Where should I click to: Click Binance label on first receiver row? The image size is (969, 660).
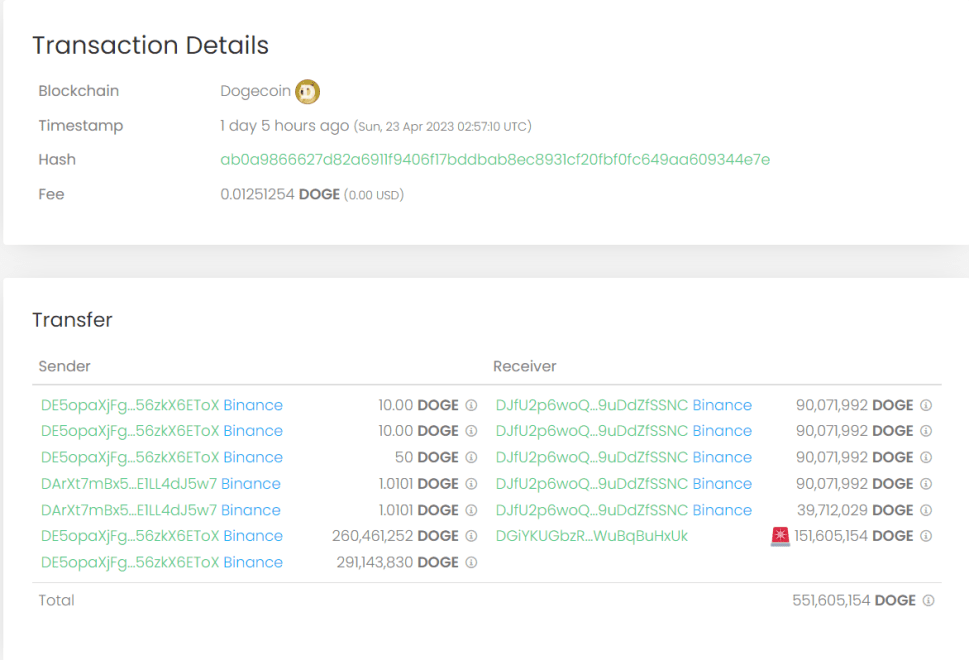722,406
